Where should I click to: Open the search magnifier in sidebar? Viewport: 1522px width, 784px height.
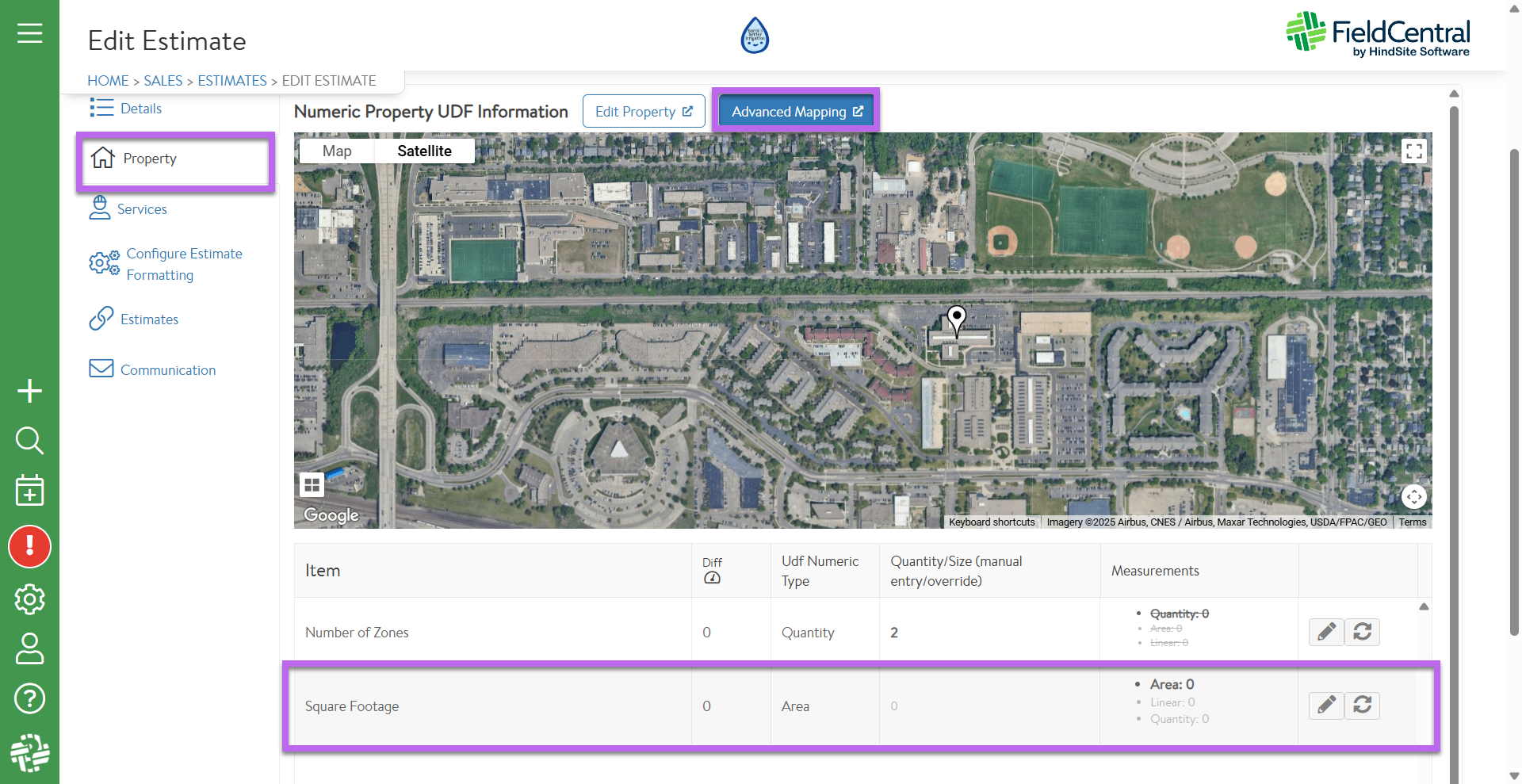coord(29,440)
